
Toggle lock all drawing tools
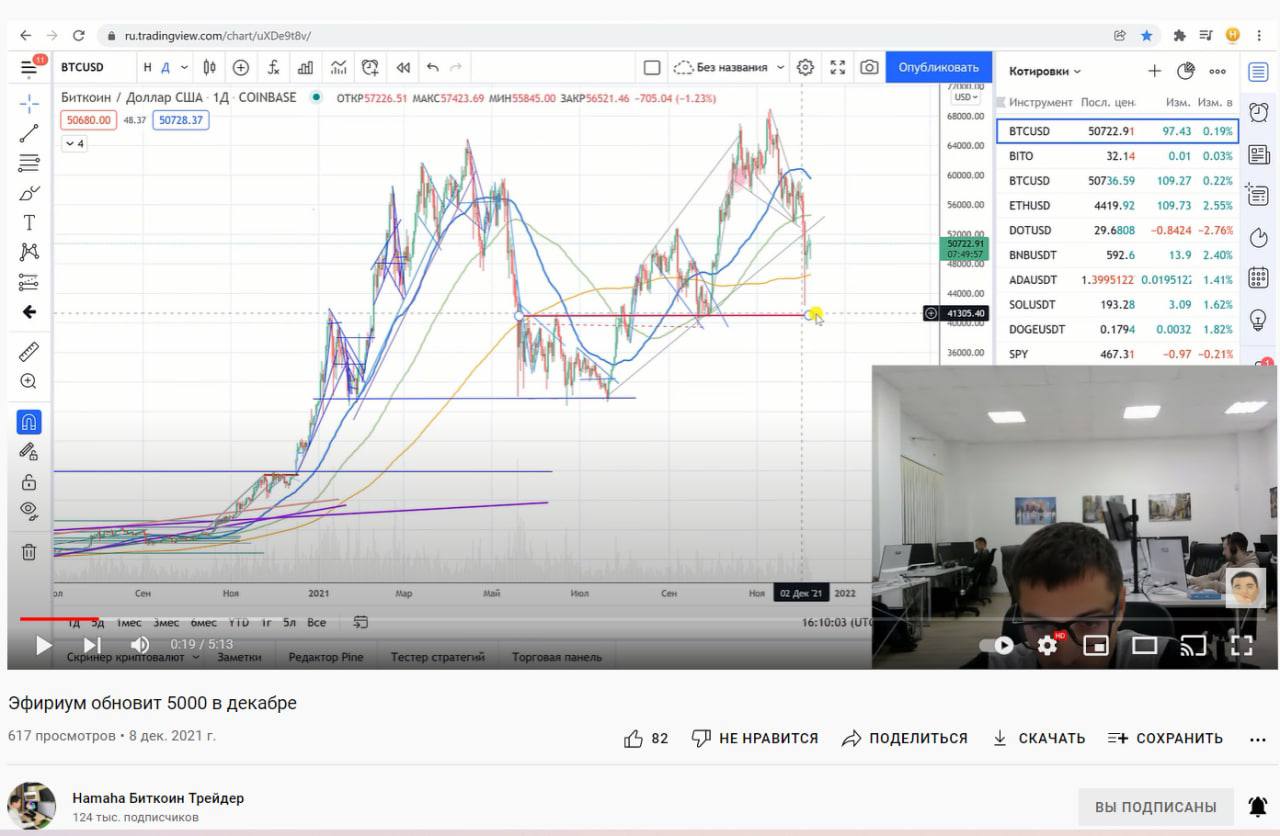(29, 481)
